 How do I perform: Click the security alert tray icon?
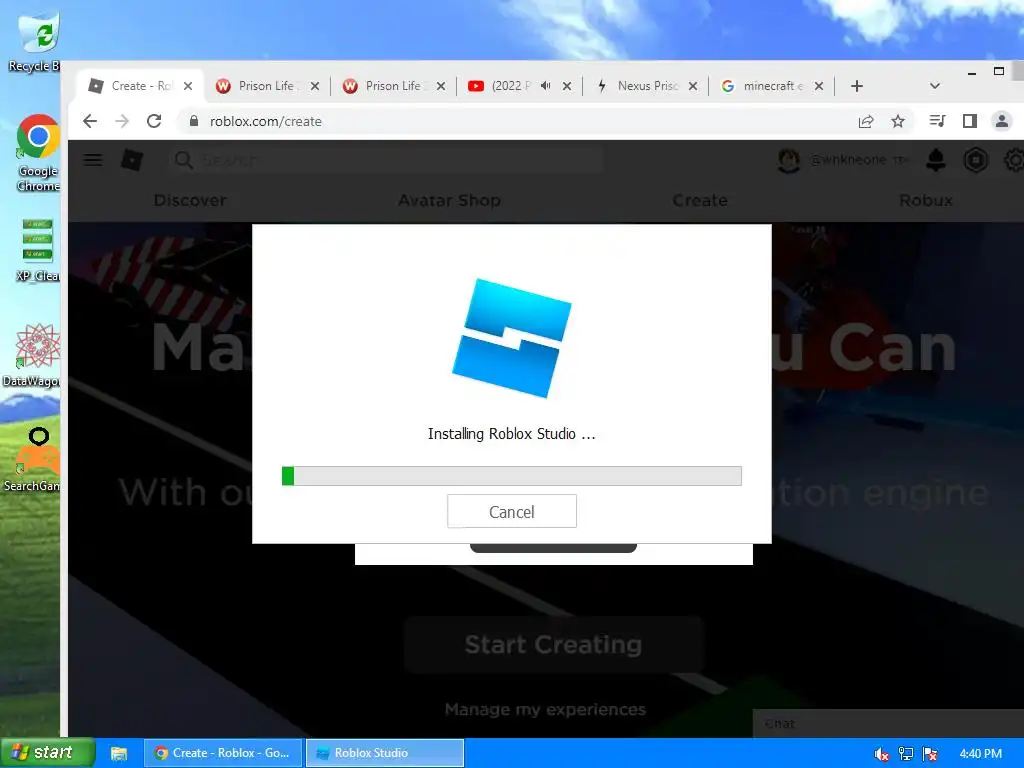pos(931,754)
